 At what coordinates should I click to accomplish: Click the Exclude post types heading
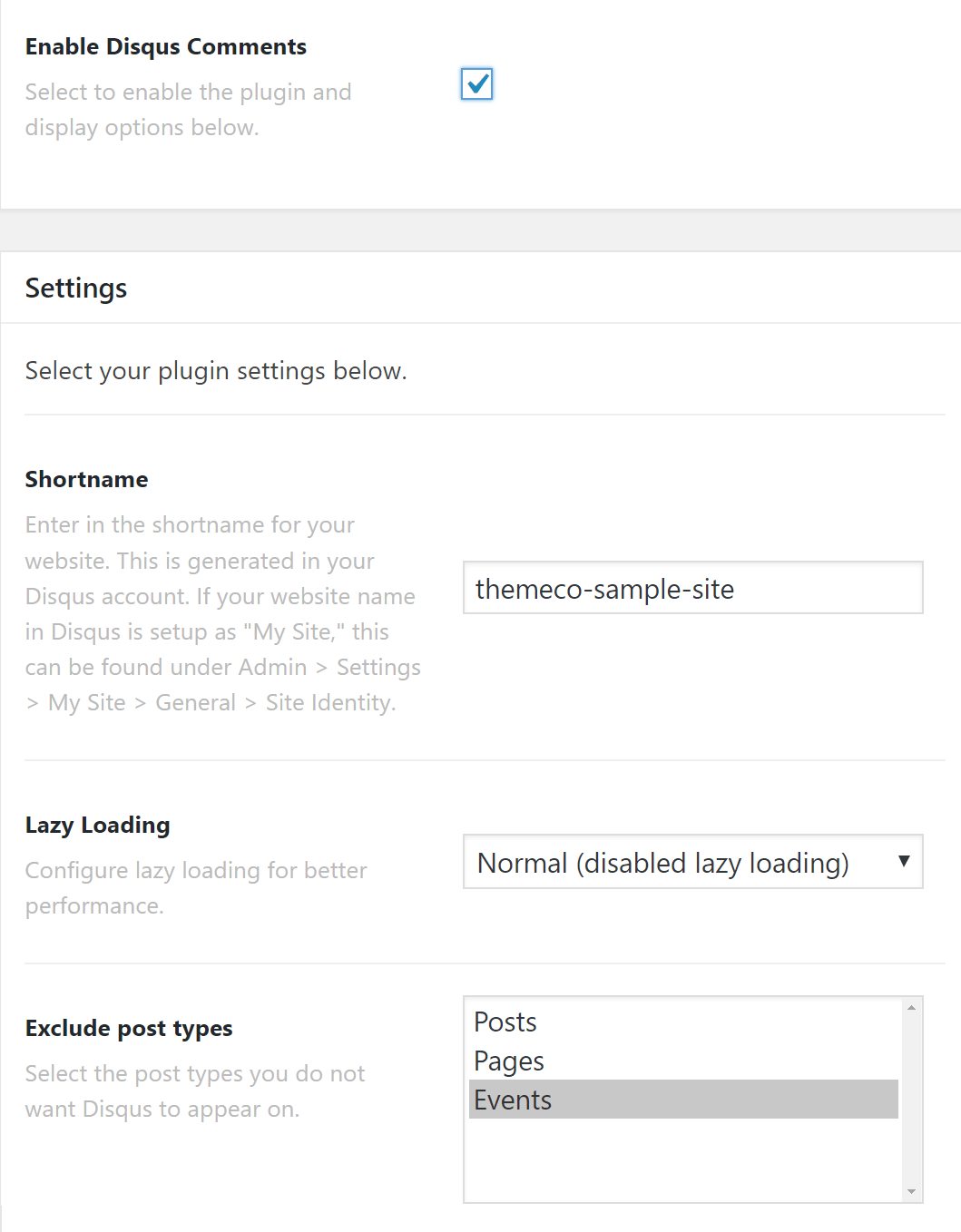point(128,1028)
